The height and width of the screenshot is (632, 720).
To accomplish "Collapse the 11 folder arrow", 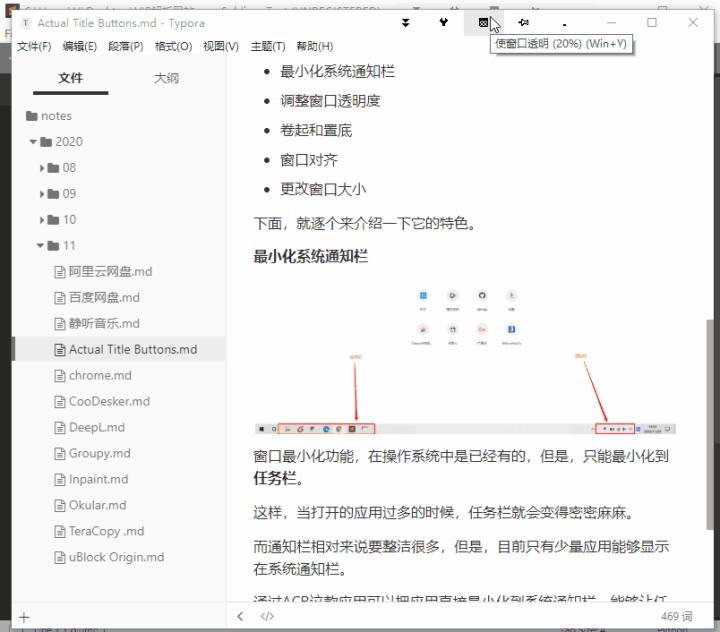I will pyautogui.click(x=40, y=246).
